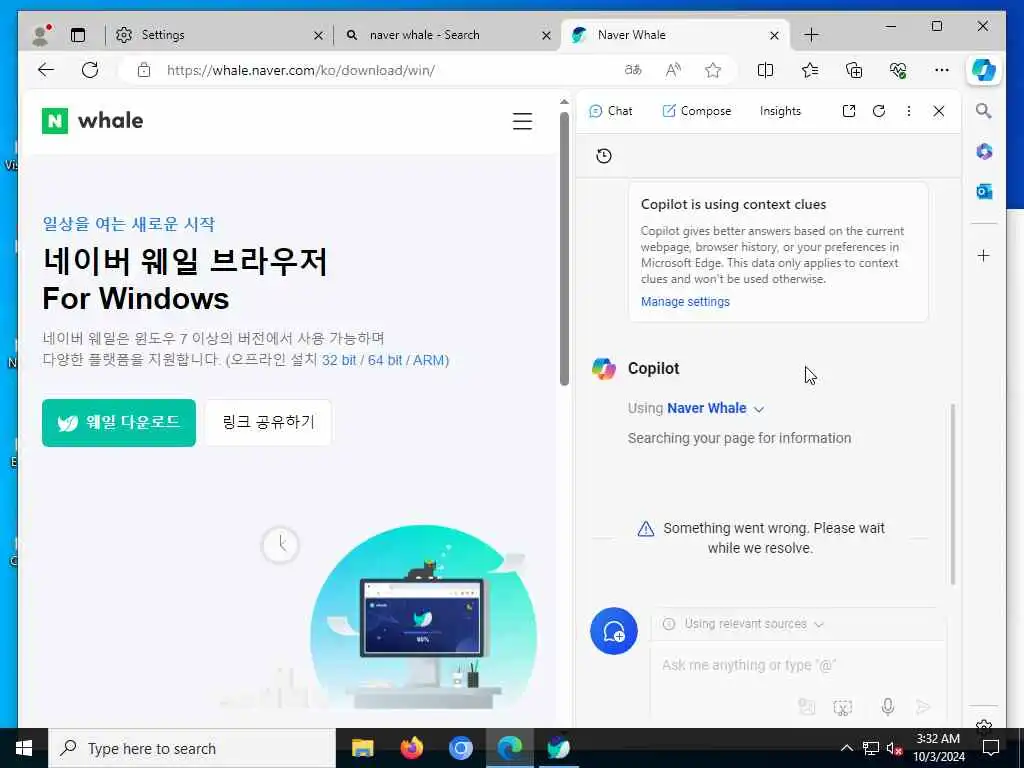Show translate options in address bar
Viewport: 1024px width, 768px height.
click(x=633, y=70)
